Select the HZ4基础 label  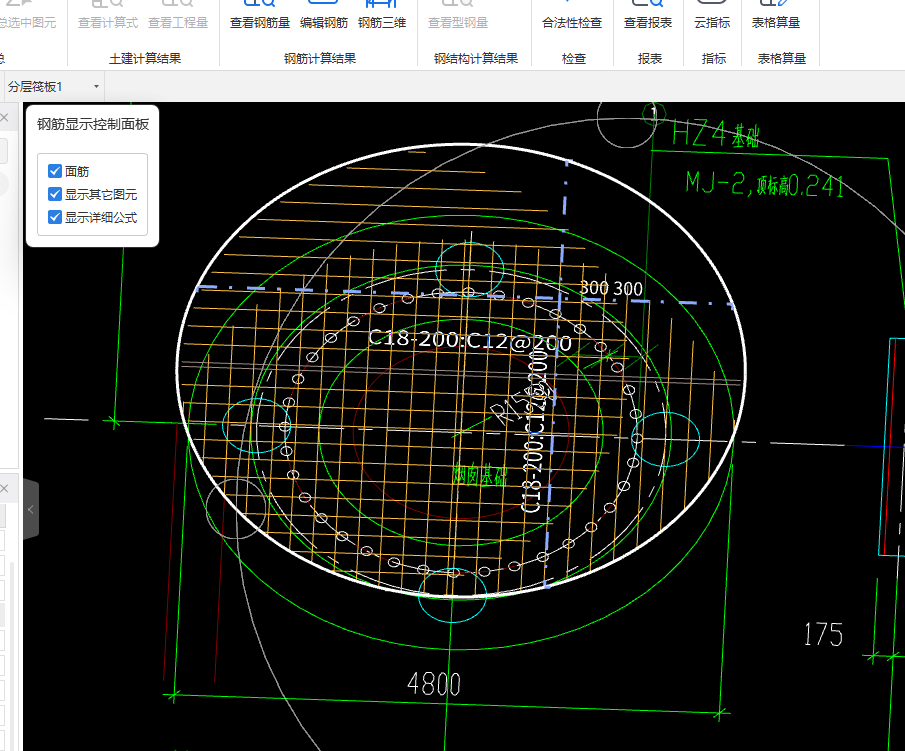click(x=716, y=134)
